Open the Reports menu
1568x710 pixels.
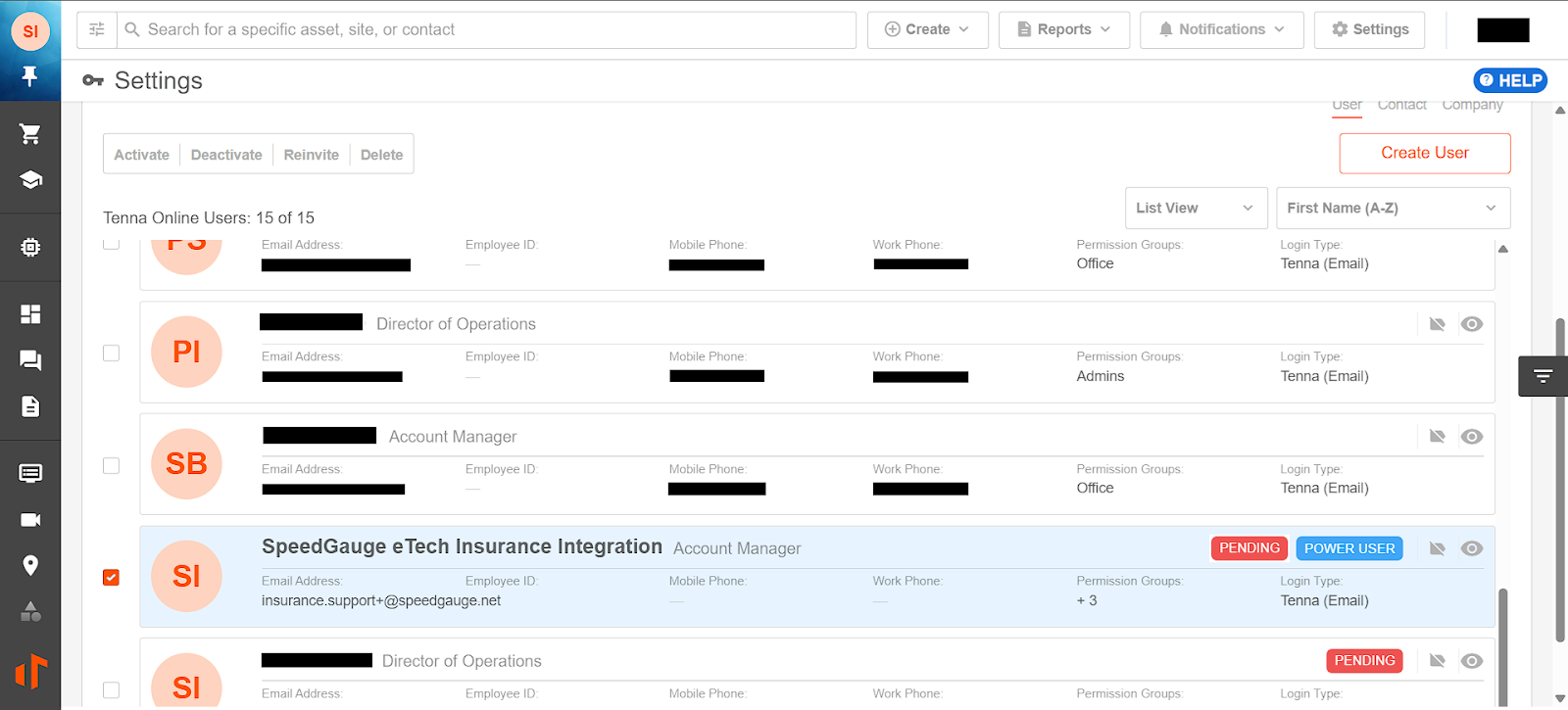(x=1063, y=29)
